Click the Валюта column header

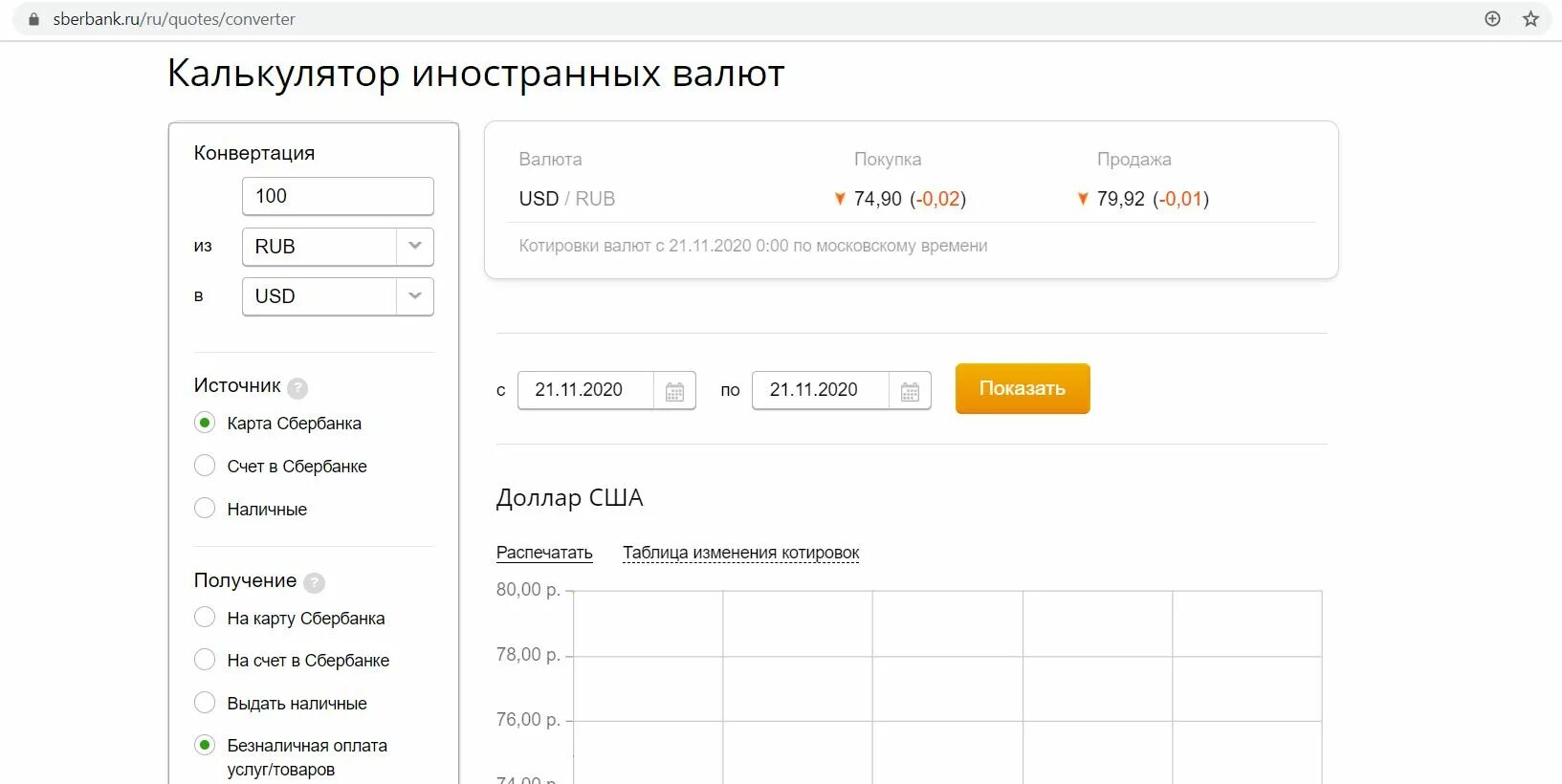[550, 160]
